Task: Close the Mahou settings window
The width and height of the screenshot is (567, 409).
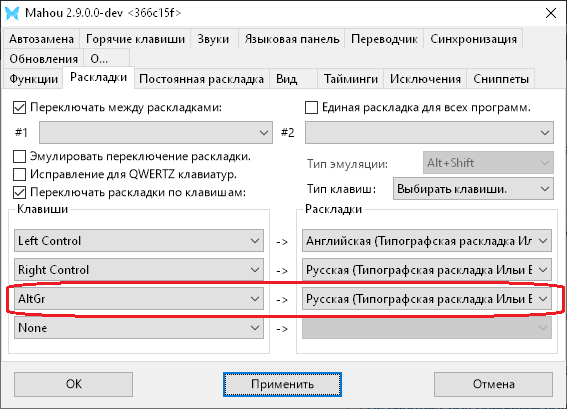Action: coord(551,13)
